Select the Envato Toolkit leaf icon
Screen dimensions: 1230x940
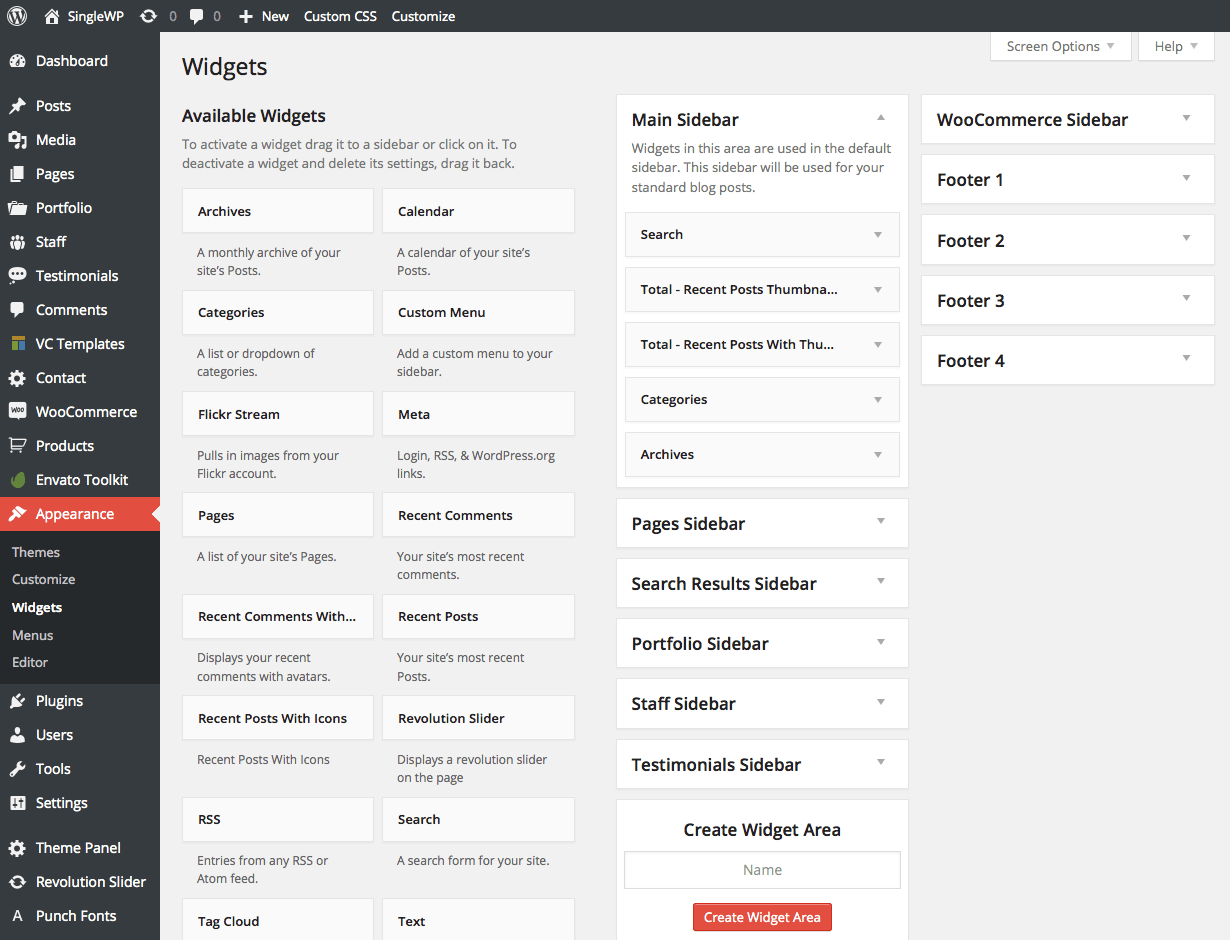coord(17,479)
